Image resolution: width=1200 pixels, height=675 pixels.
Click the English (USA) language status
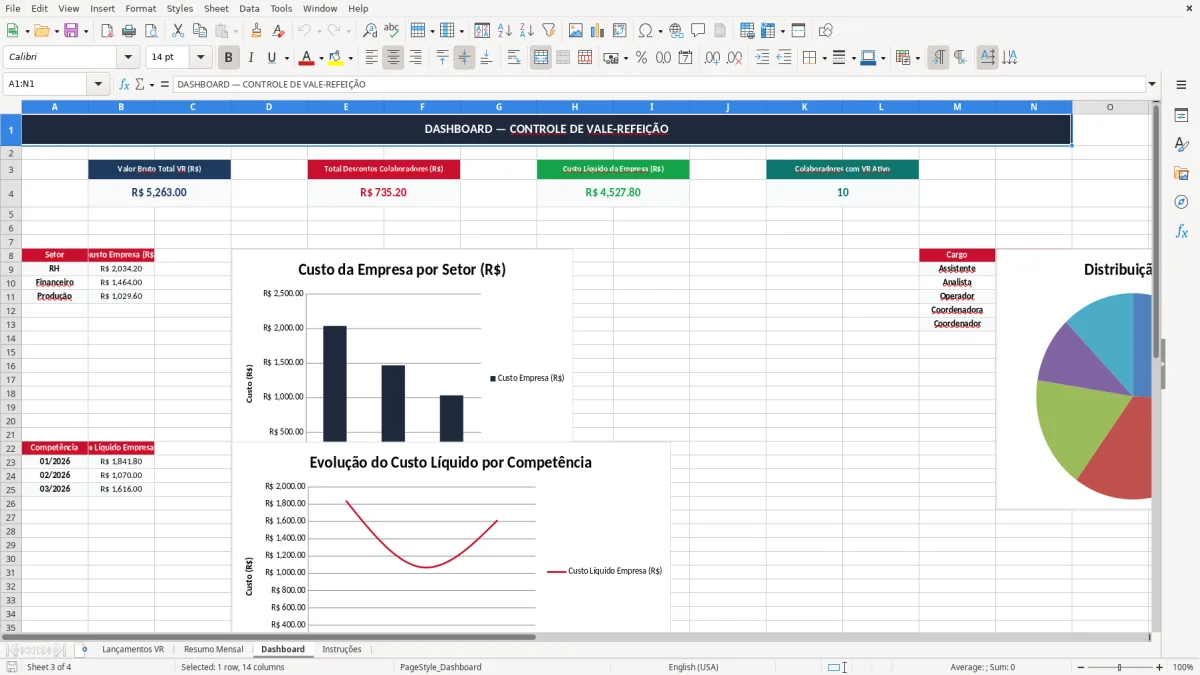click(693, 667)
